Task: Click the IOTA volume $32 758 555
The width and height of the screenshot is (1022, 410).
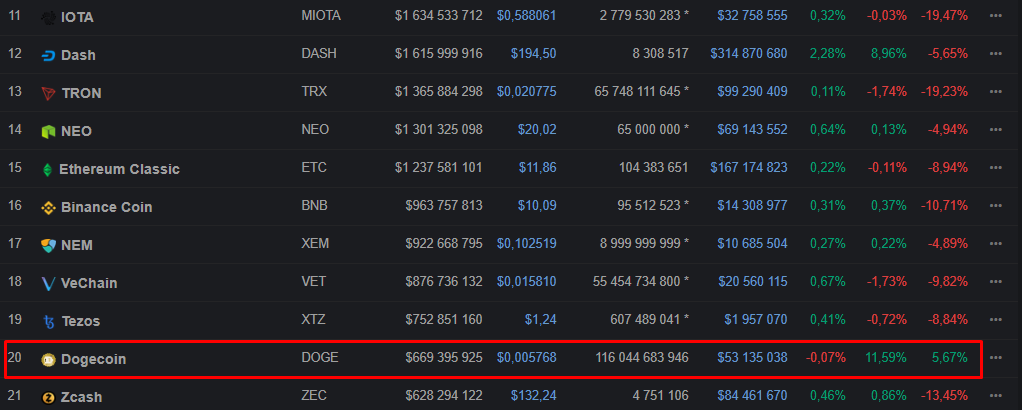Action: pos(753,16)
